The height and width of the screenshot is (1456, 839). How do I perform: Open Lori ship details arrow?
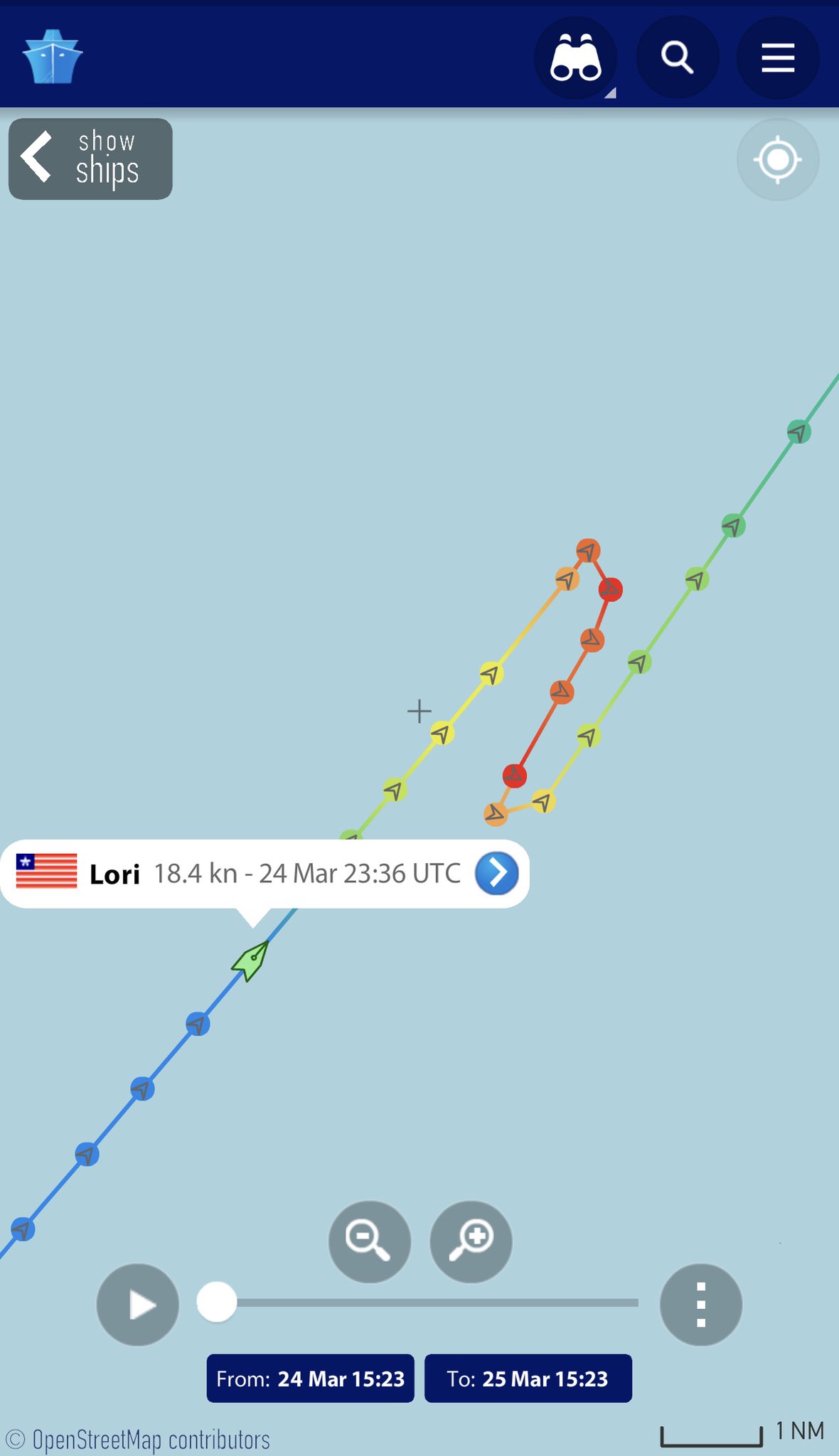click(x=496, y=873)
